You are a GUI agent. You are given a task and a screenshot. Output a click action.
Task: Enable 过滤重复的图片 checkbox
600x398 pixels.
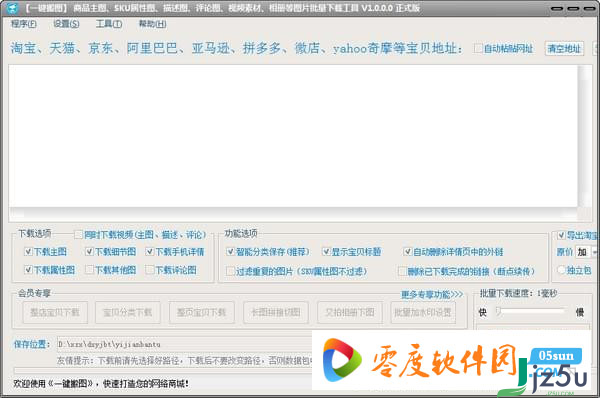[230, 271]
